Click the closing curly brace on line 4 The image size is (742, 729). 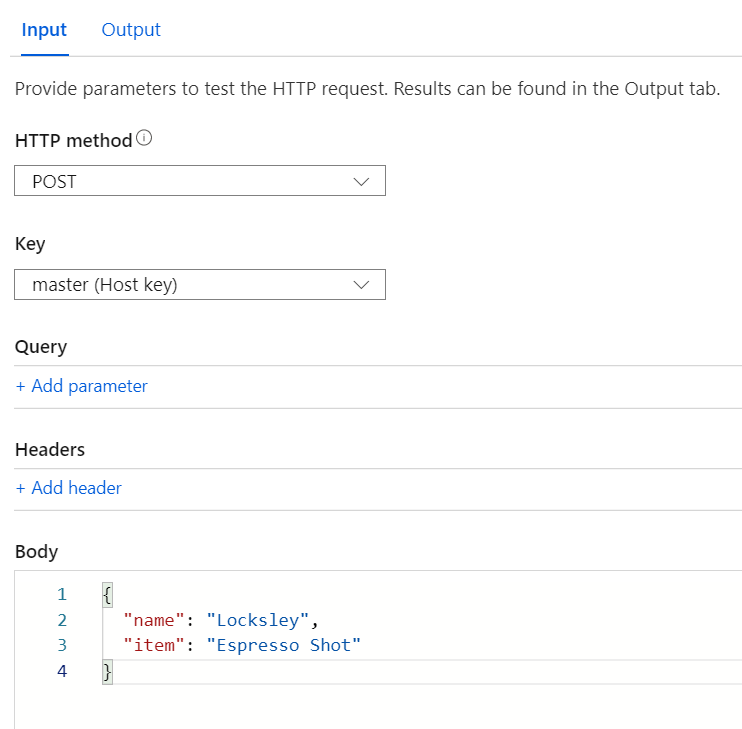click(x=107, y=671)
